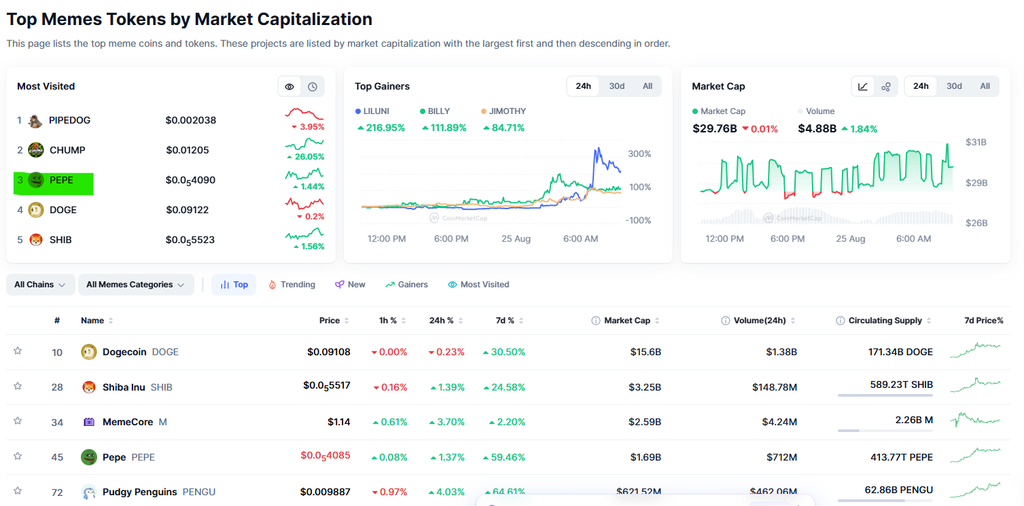Sort the table by Circulating Supply
This screenshot has height=506, width=1024.
(889, 321)
